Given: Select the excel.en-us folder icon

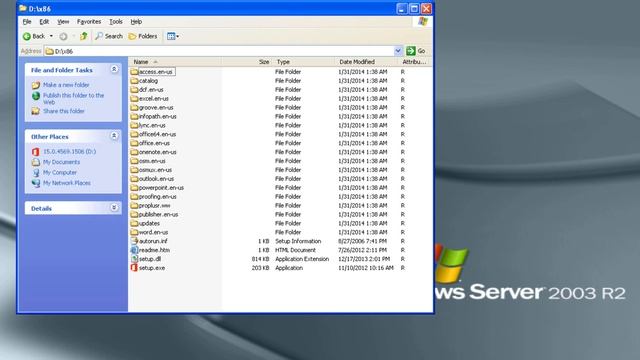Looking at the screenshot, I should pyautogui.click(x=134, y=98).
